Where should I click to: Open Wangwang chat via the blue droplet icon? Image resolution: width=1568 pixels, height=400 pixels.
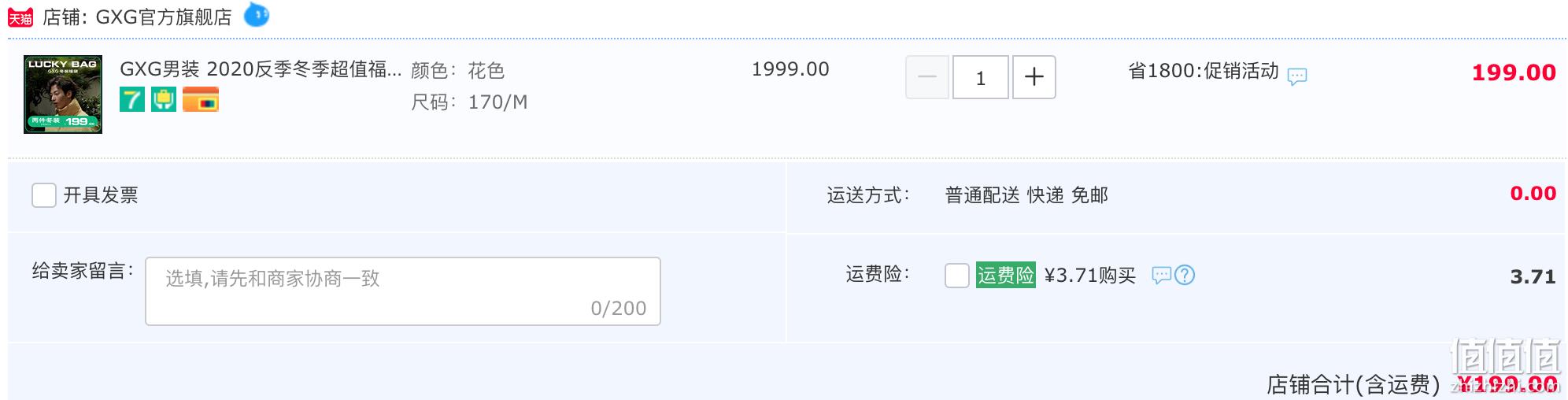[x=257, y=15]
